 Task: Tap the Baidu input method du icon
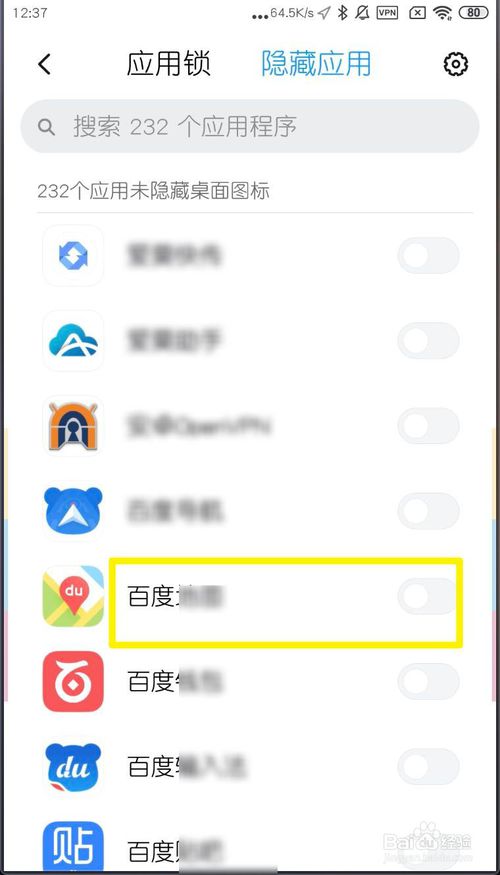coord(73,767)
